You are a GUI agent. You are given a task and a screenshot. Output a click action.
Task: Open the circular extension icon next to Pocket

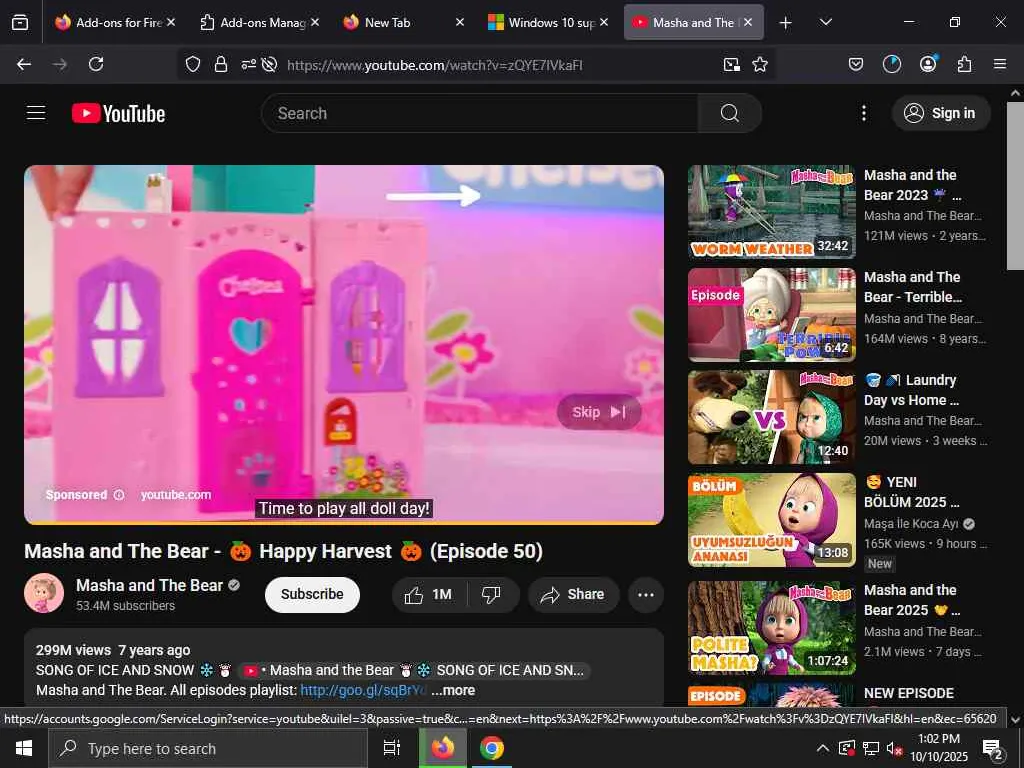[891, 64]
